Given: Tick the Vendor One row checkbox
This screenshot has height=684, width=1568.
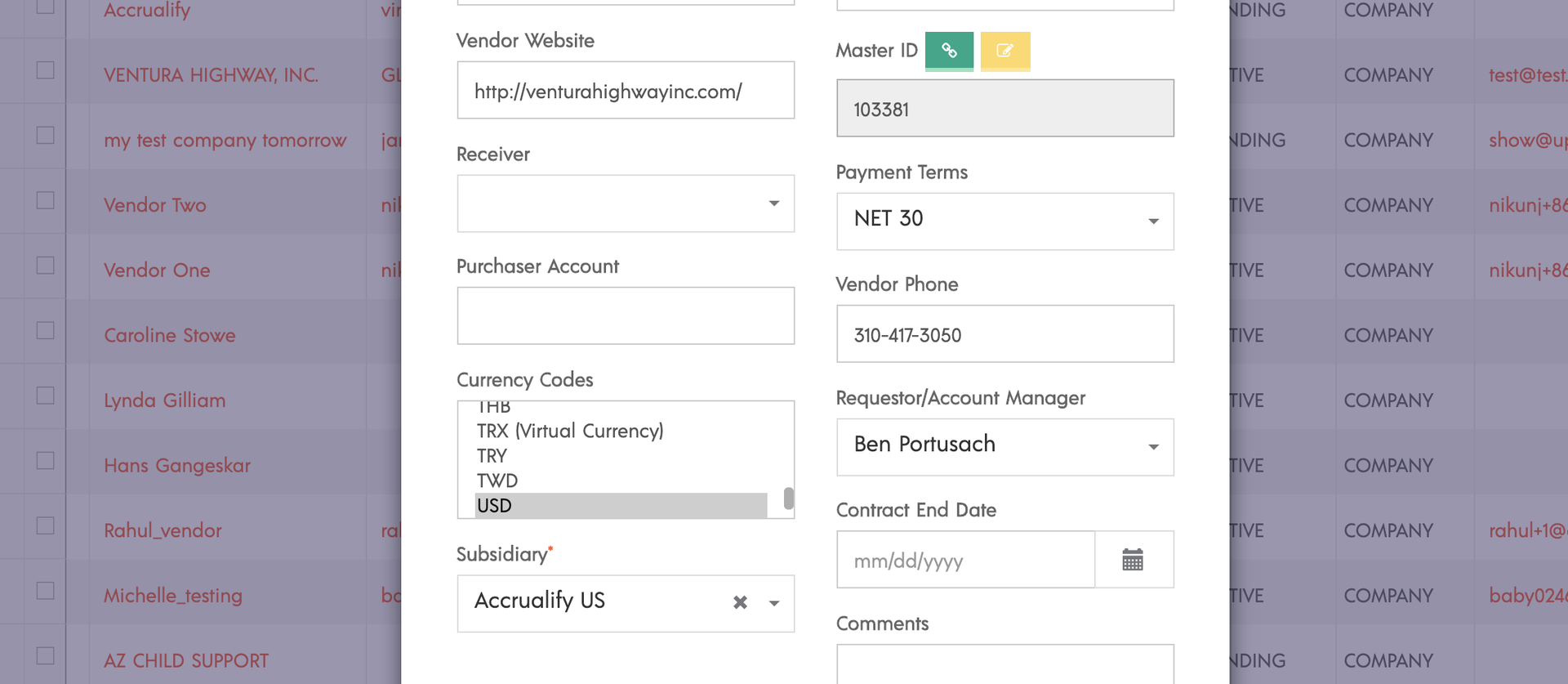Looking at the screenshot, I should tap(46, 266).
